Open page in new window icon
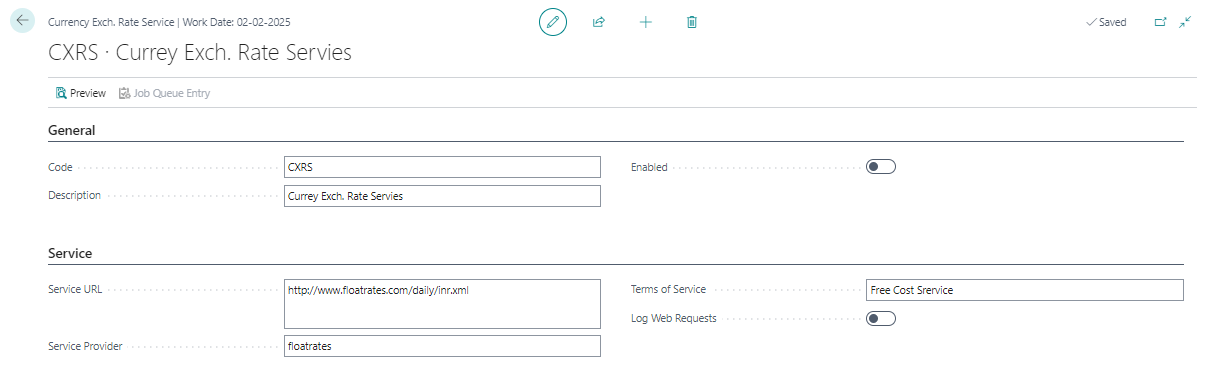The image size is (1232, 390). 1161,22
